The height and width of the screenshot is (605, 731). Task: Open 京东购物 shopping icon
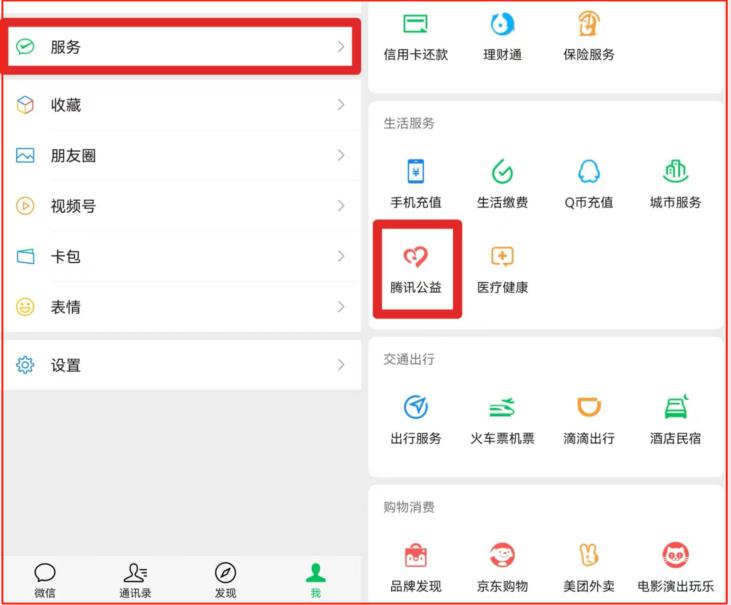pyautogui.click(x=502, y=555)
